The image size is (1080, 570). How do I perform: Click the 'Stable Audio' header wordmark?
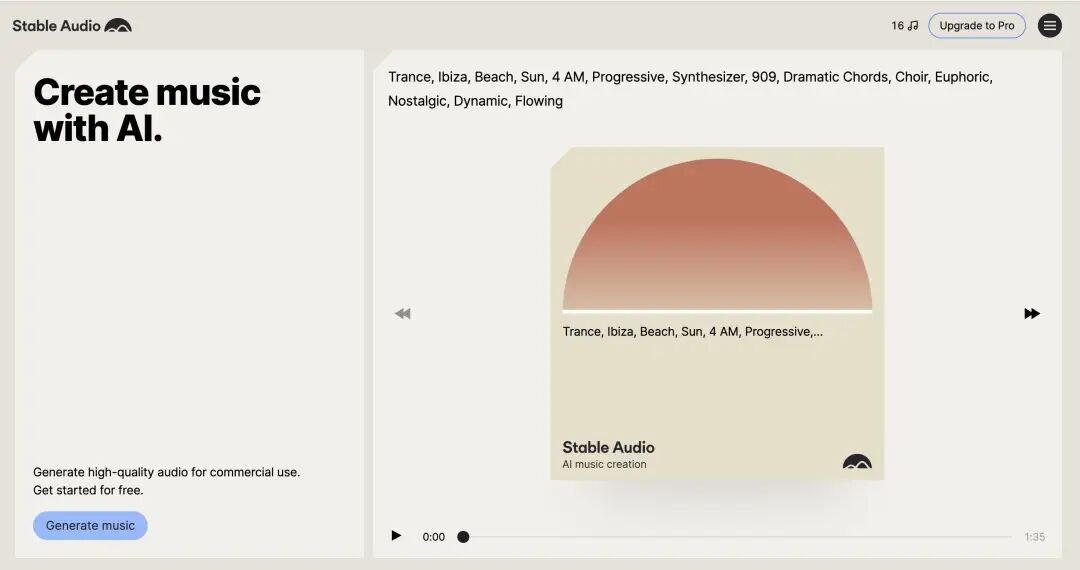point(56,25)
